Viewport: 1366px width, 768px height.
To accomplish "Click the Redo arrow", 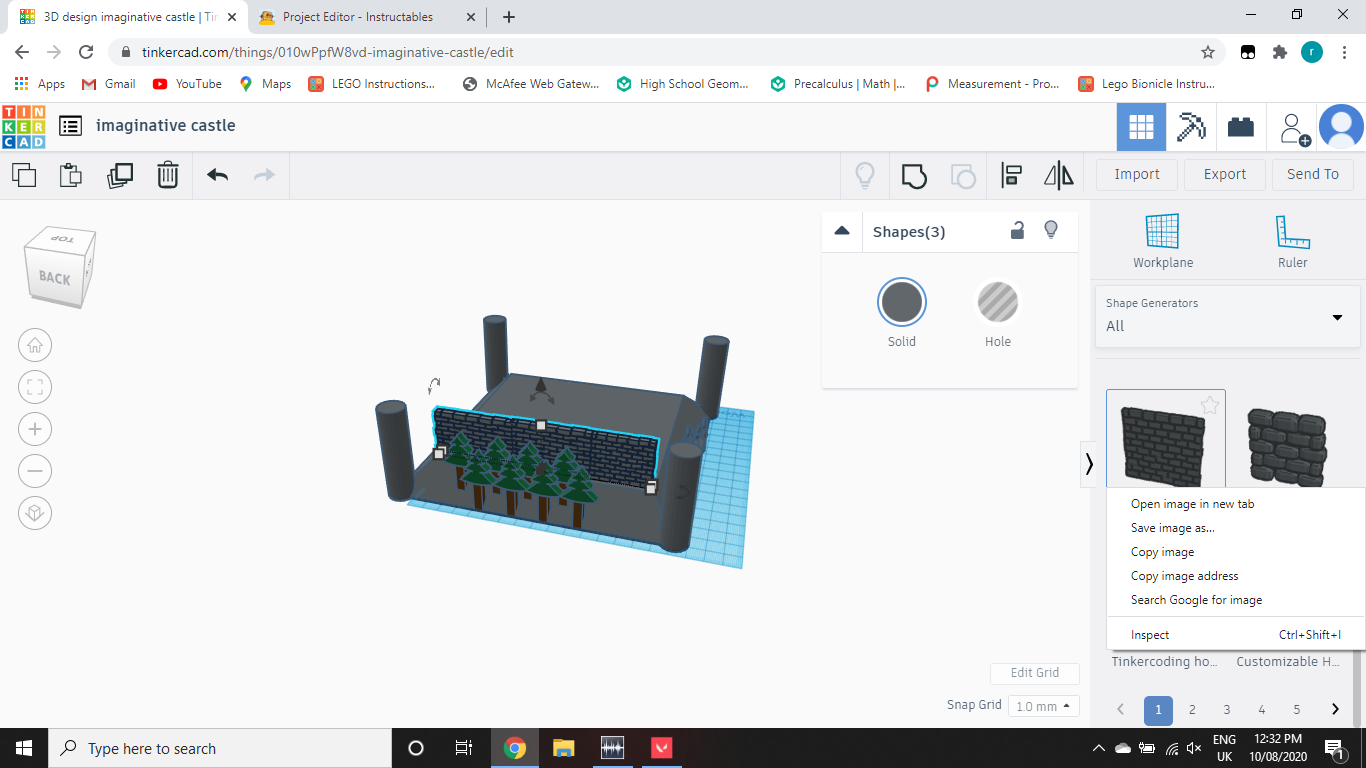I will [x=264, y=175].
